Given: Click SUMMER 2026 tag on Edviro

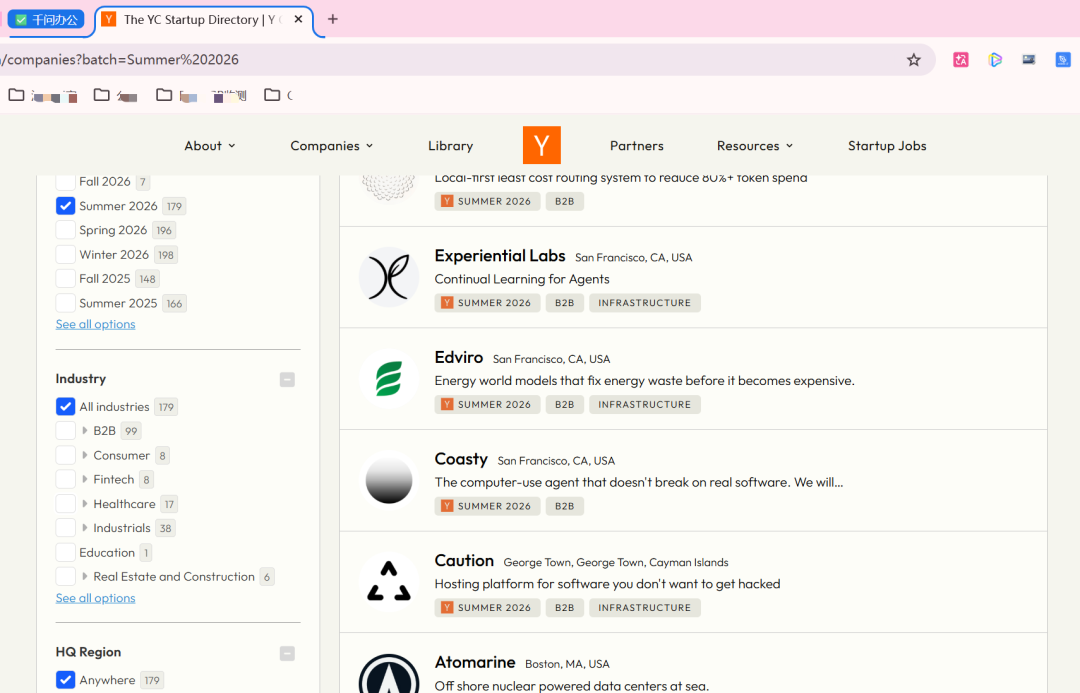Looking at the screenshot, I should (x=487, y=404).
